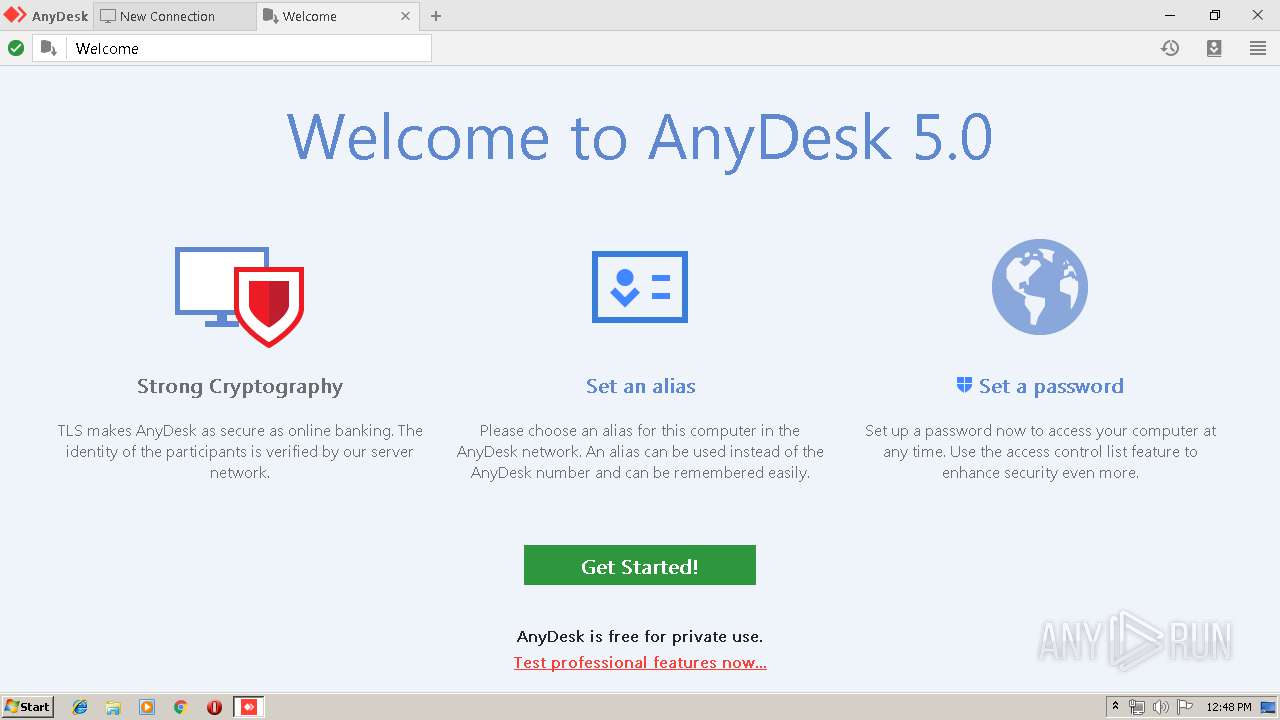The image size is (1280, 720).
Task: Click the Show desktop button
Action: [1268, 707]
